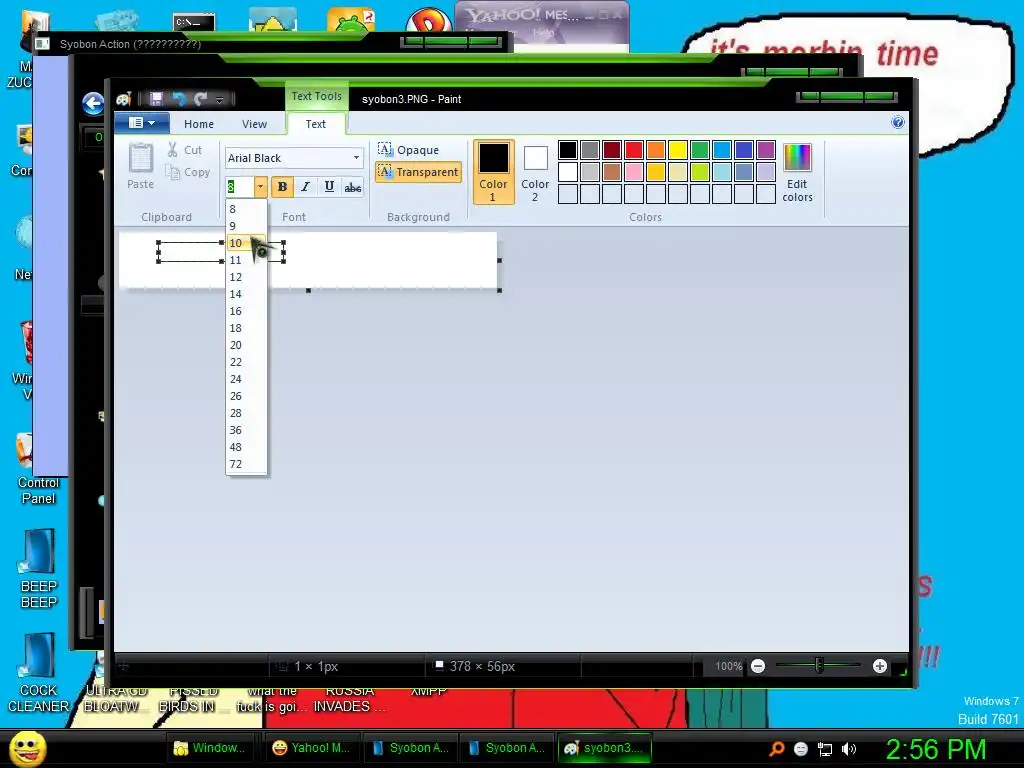Viewport: 1024px width, 768px height.
Task: Click the zoom in plus button
Action: (x=880, y=666)
